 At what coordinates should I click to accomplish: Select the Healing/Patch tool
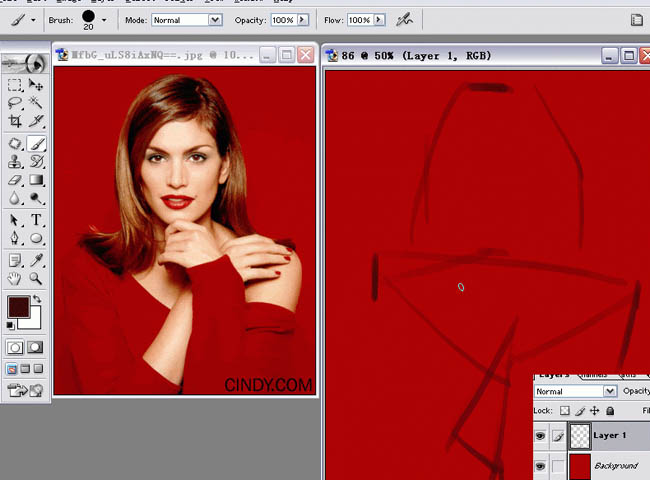click(15, 144)
